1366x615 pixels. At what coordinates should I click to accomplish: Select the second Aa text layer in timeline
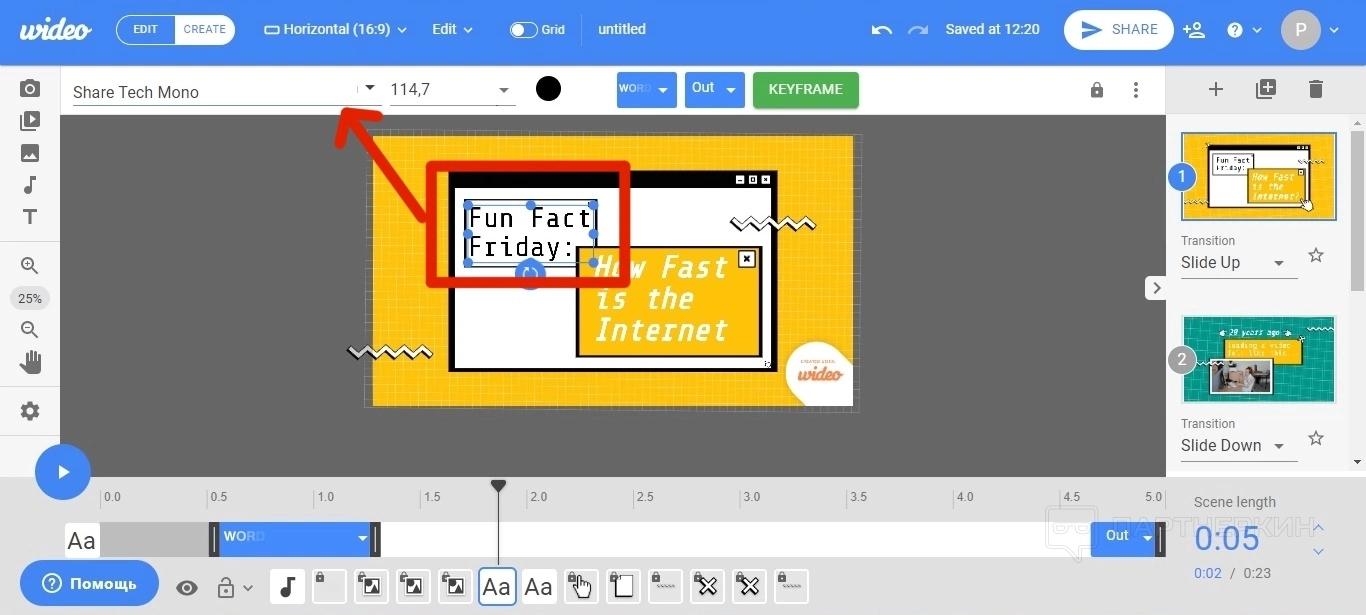(x=539, y=587)
